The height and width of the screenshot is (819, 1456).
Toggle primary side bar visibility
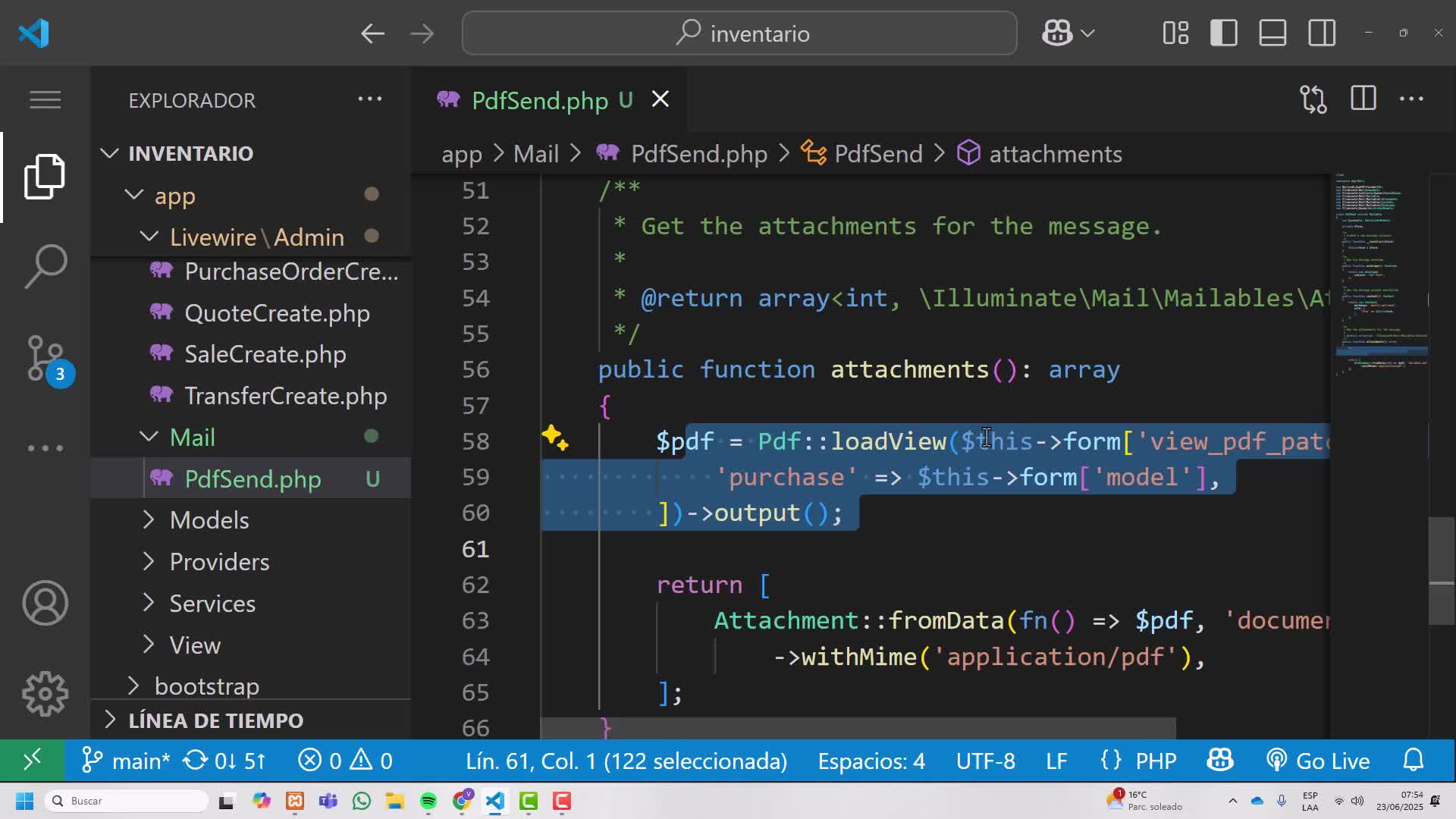click(1224, 33)
